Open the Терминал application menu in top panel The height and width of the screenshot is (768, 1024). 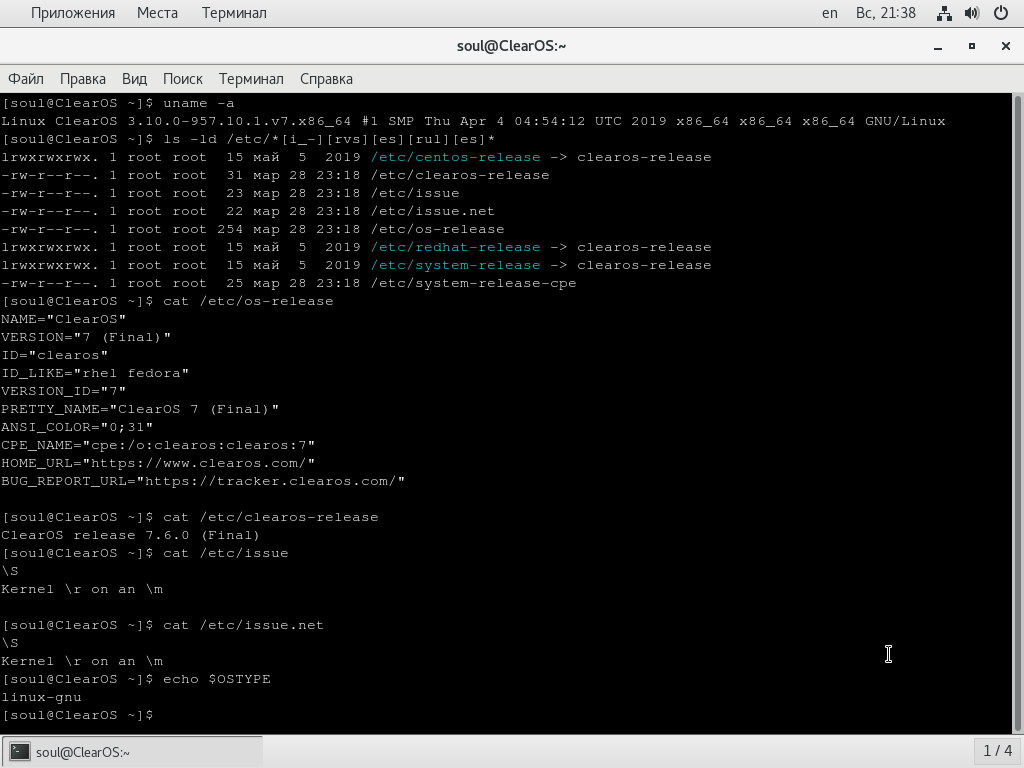pos(234,13)
